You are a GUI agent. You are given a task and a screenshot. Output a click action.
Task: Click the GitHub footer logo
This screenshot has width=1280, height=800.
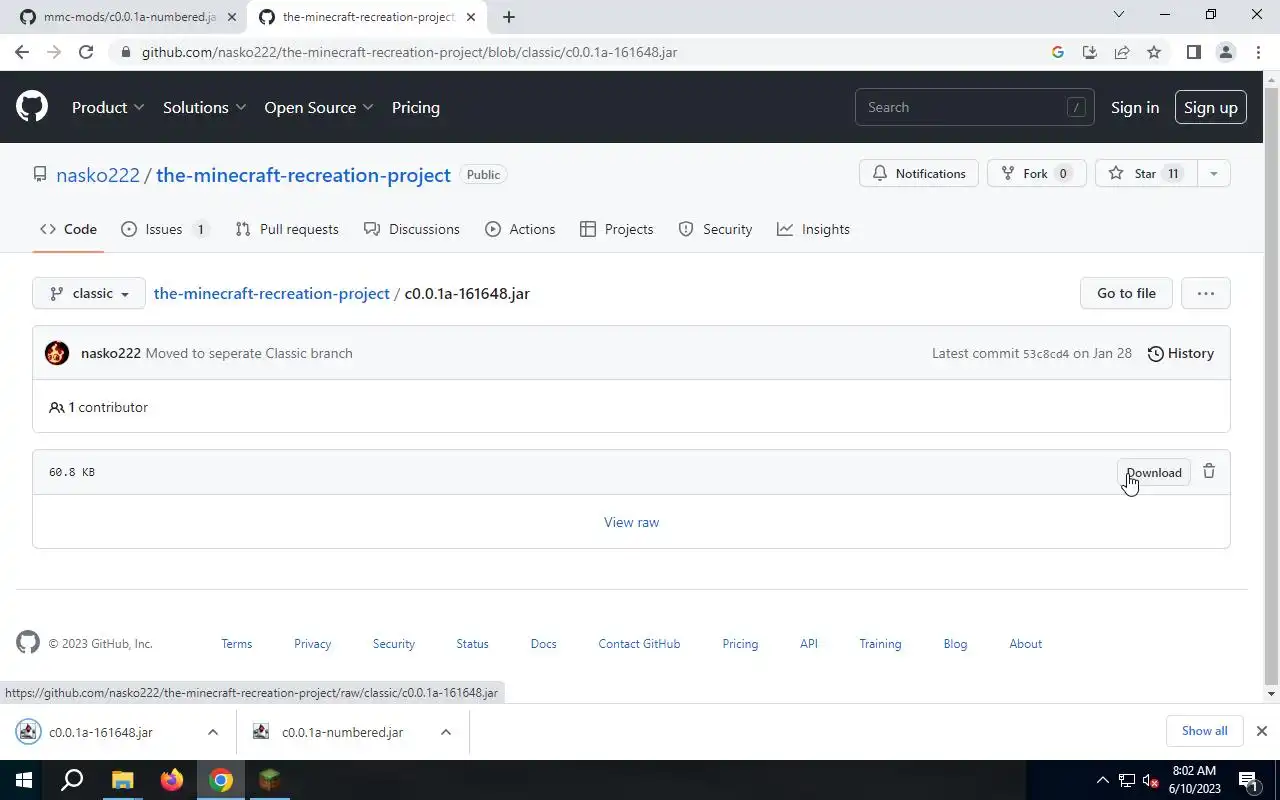(x=28, y=643)
